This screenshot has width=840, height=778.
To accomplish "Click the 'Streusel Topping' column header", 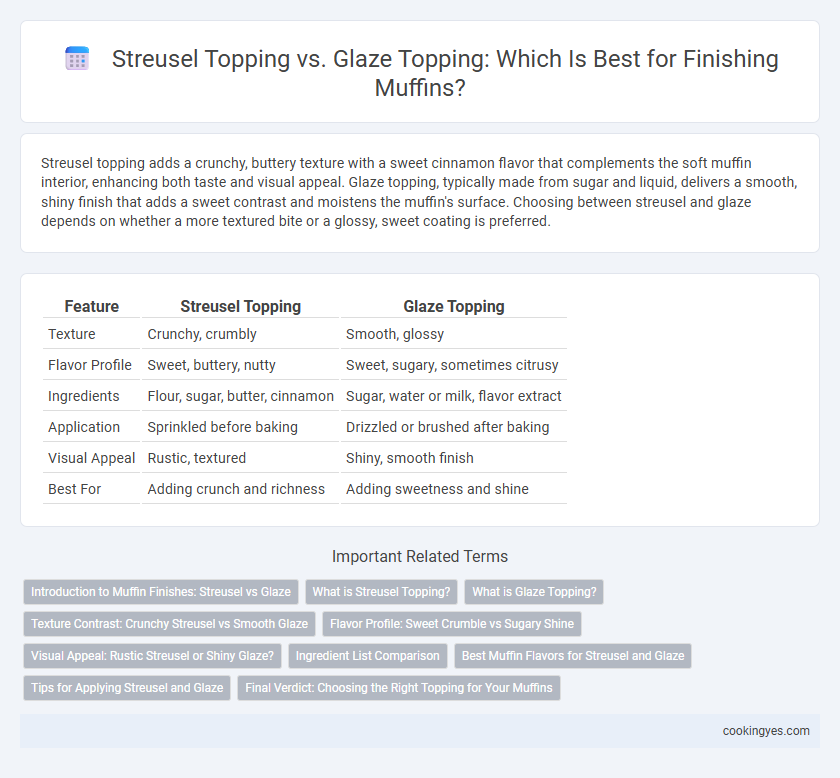I will click(241, 306).
